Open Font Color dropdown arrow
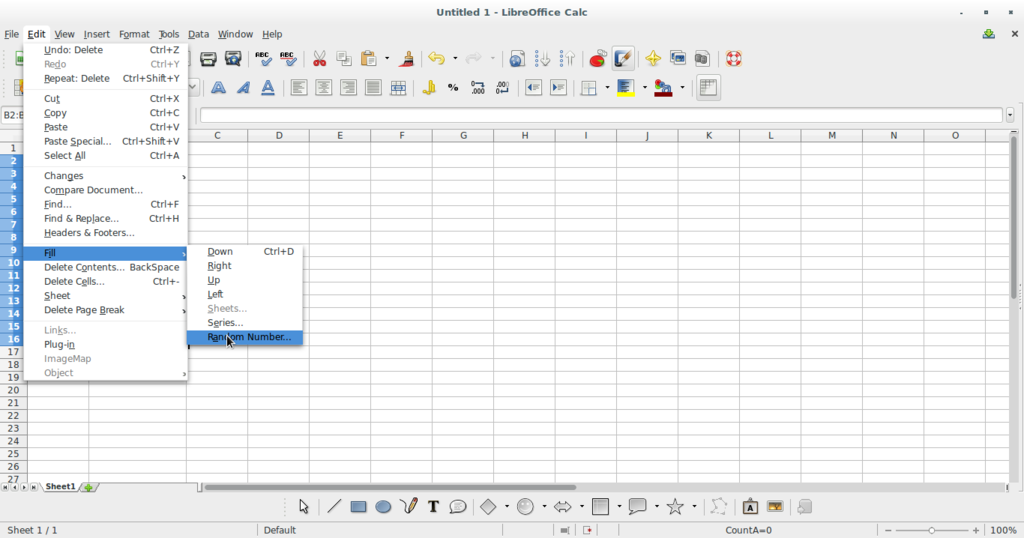The image size is (1024, 538). coord(682,87)
